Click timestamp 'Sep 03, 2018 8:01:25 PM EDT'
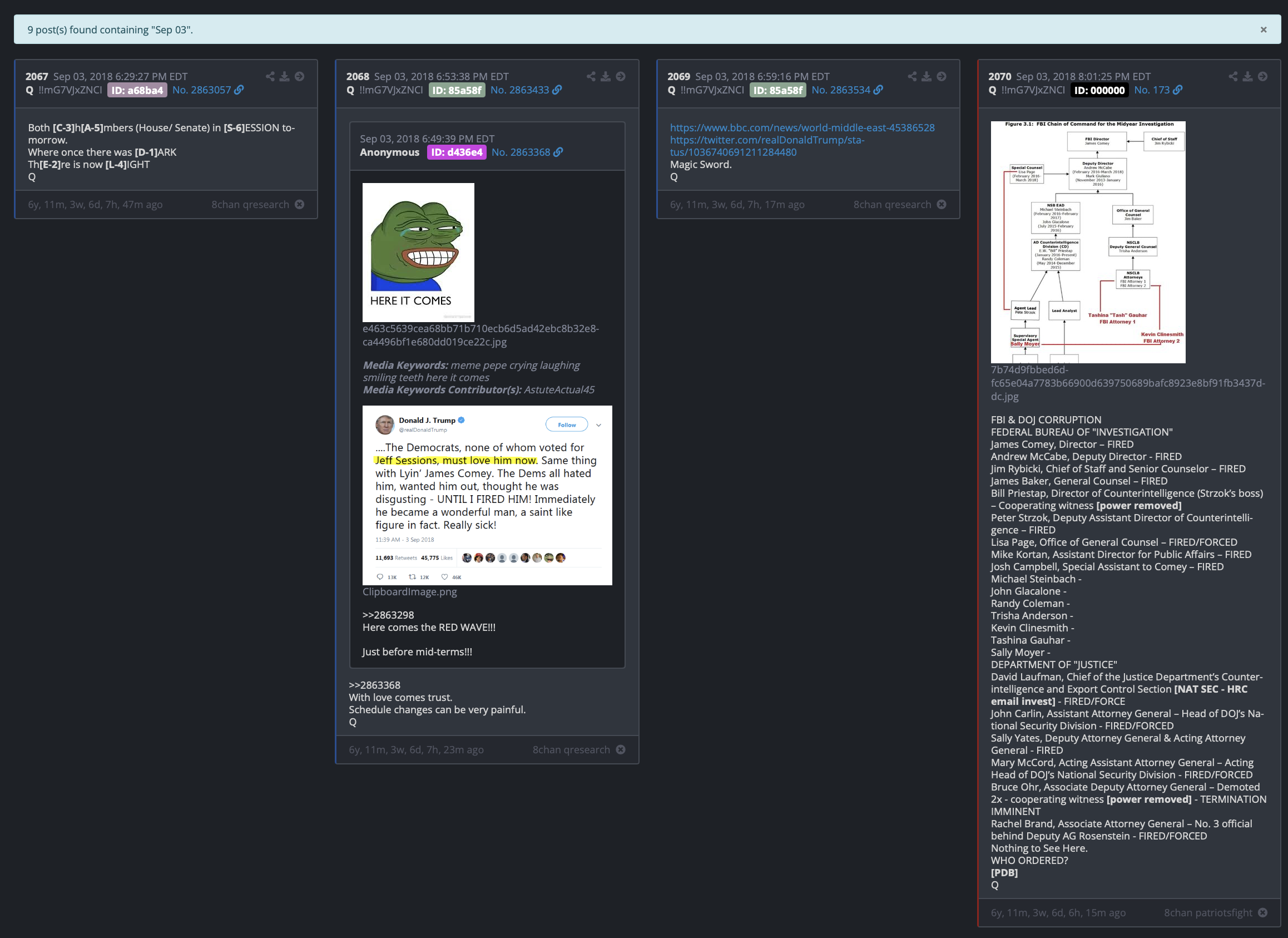This screenshot has height=938, width=1288. click(x=1083, y=77)
